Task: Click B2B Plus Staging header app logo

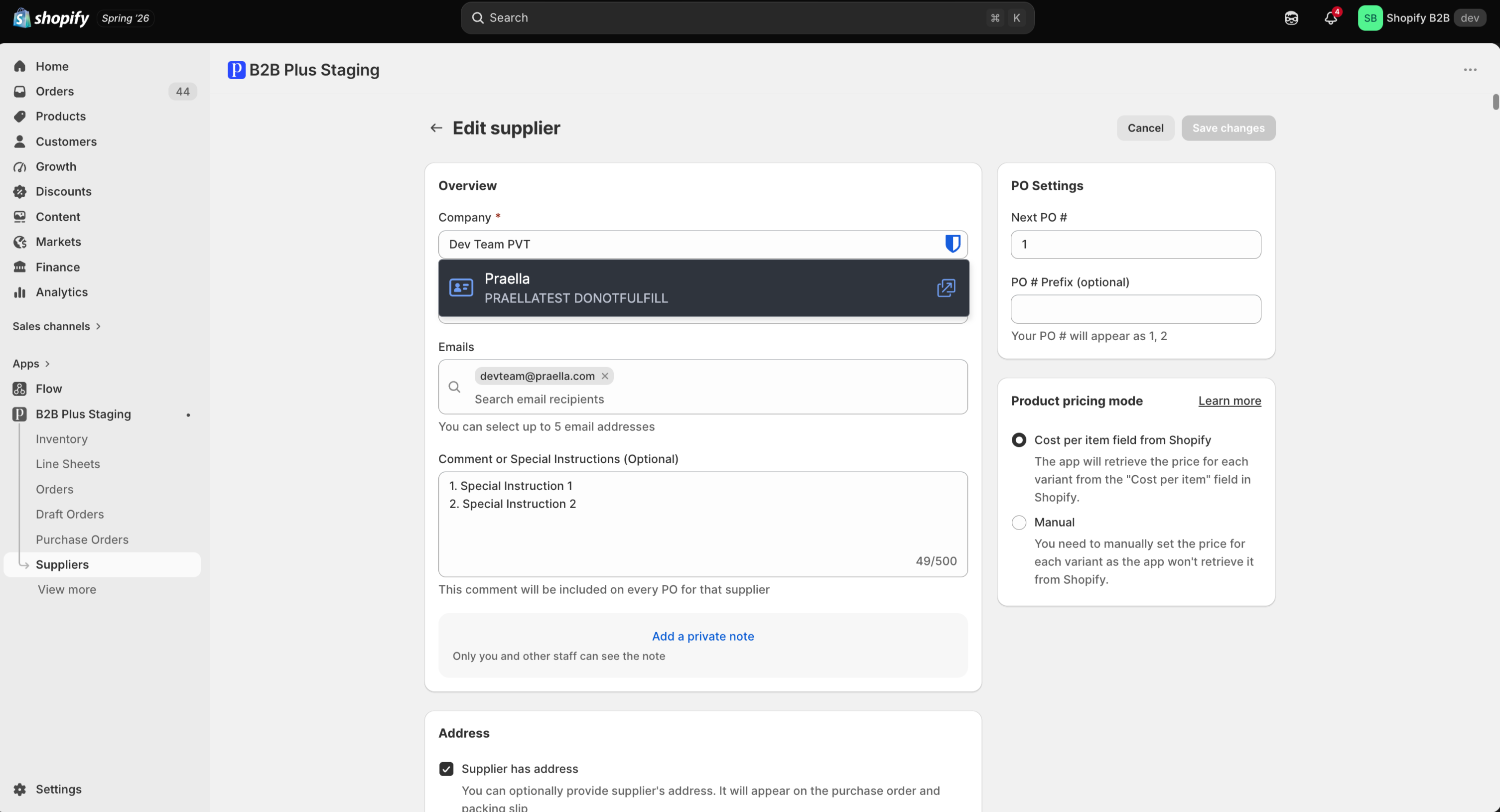Action: pyautogui.click(x=236, y=70)
